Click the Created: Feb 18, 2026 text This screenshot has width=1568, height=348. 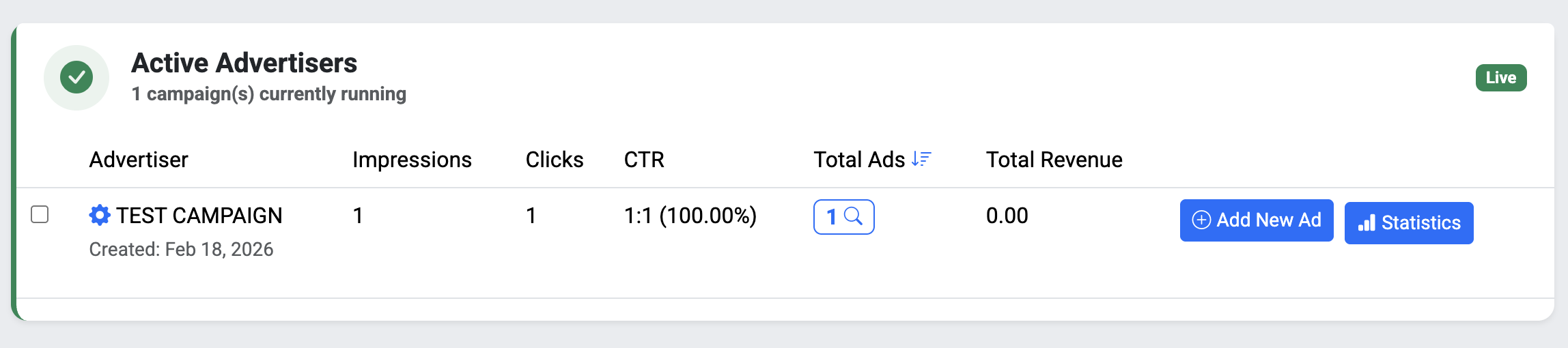click(181, 250)
